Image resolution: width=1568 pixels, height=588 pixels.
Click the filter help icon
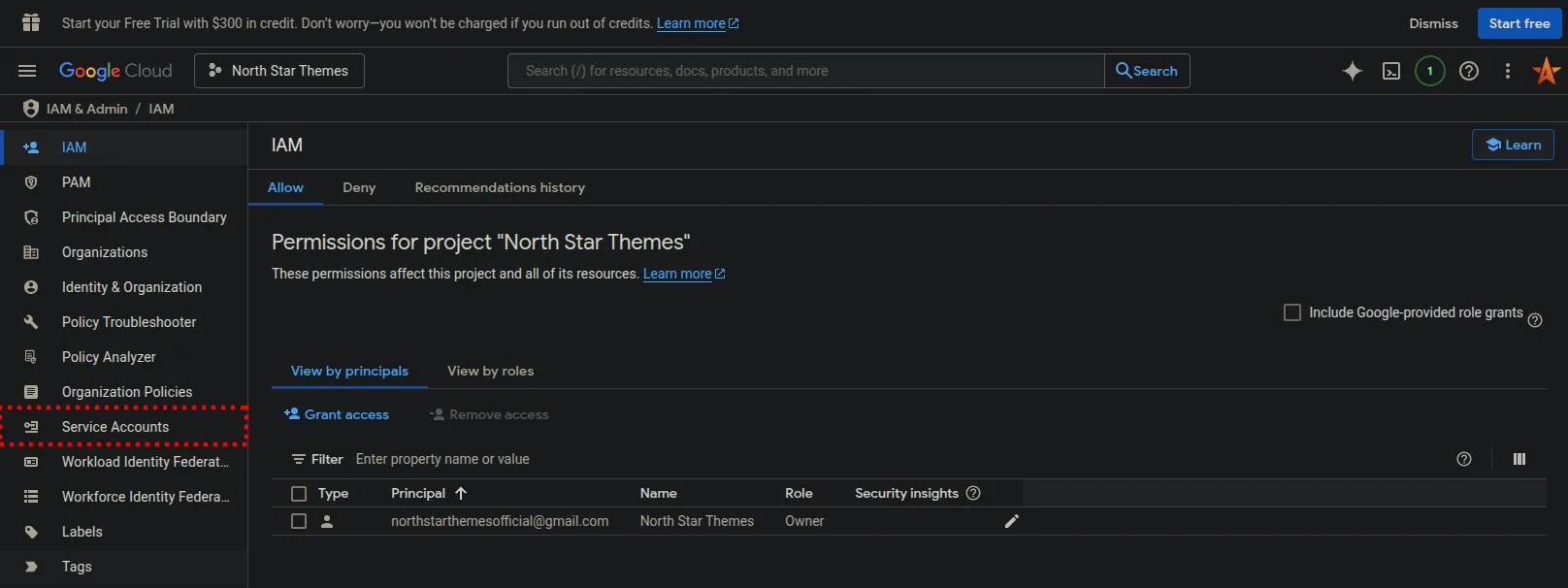[x=1464, y=459]
